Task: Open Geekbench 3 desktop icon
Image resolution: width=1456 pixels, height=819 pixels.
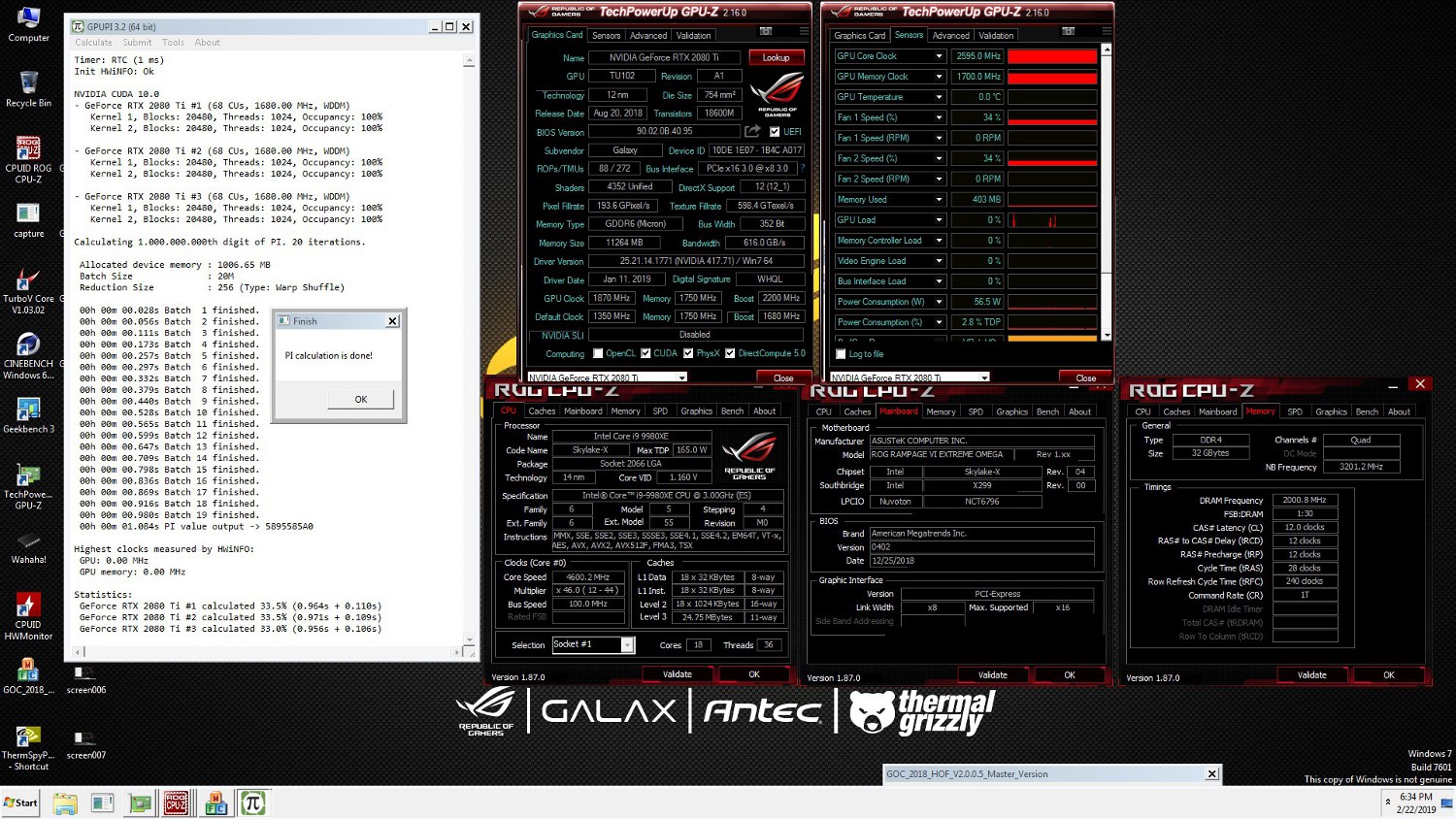Action: click(x=28, y=415)
